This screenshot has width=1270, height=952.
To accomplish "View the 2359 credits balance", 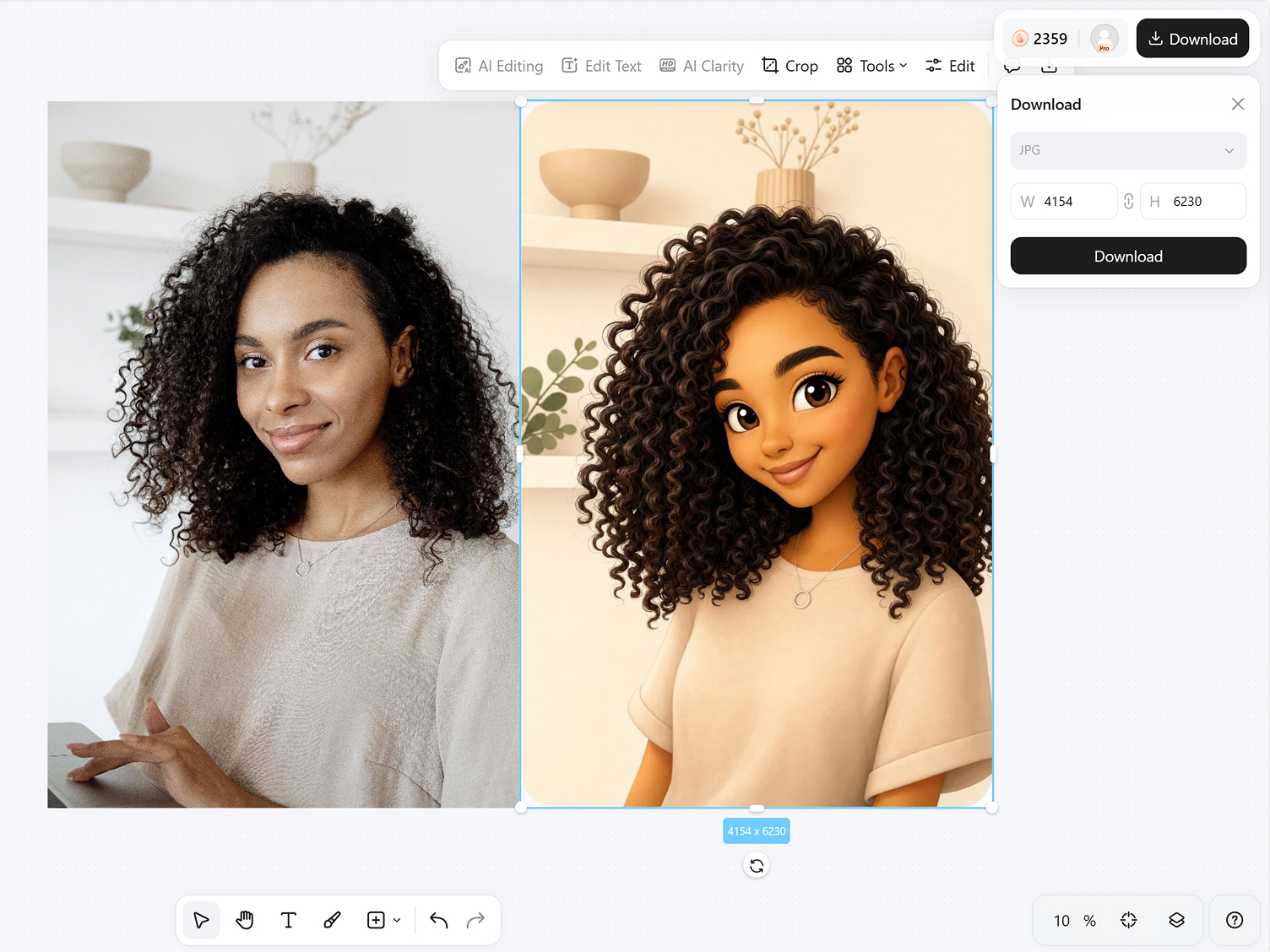I will (1039, 39).
